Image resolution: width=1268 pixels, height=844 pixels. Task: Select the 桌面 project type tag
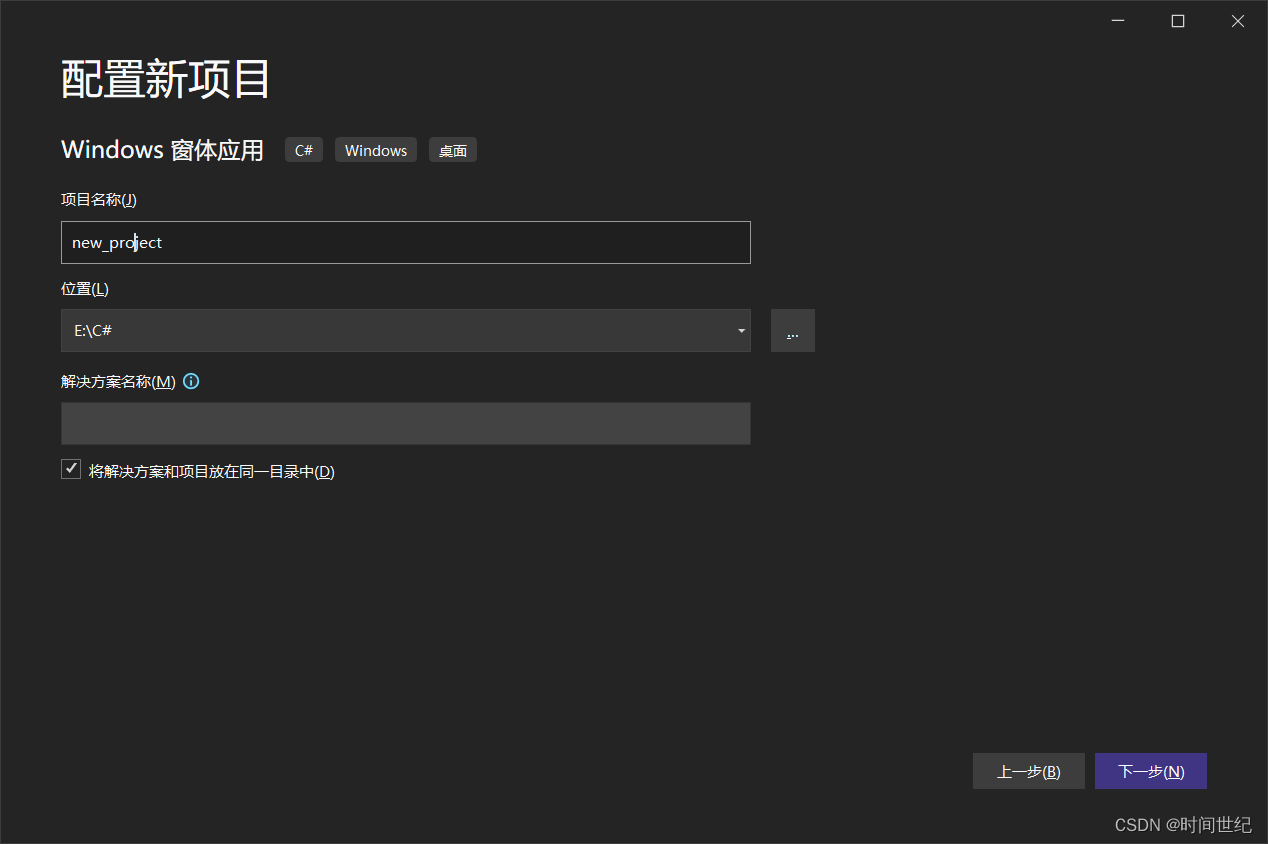(452, 149)
